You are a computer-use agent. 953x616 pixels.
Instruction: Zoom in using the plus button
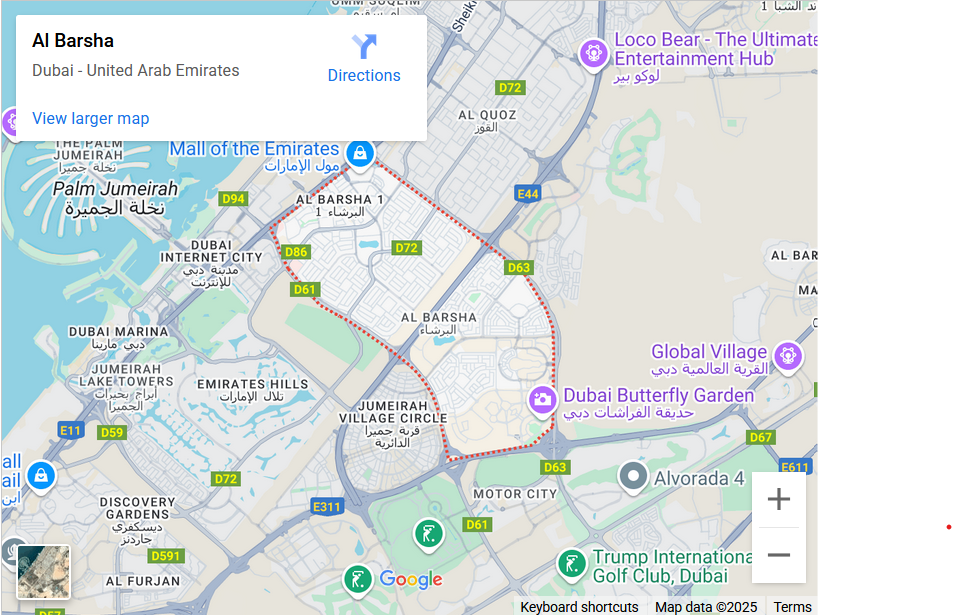(x=779, y=498)
